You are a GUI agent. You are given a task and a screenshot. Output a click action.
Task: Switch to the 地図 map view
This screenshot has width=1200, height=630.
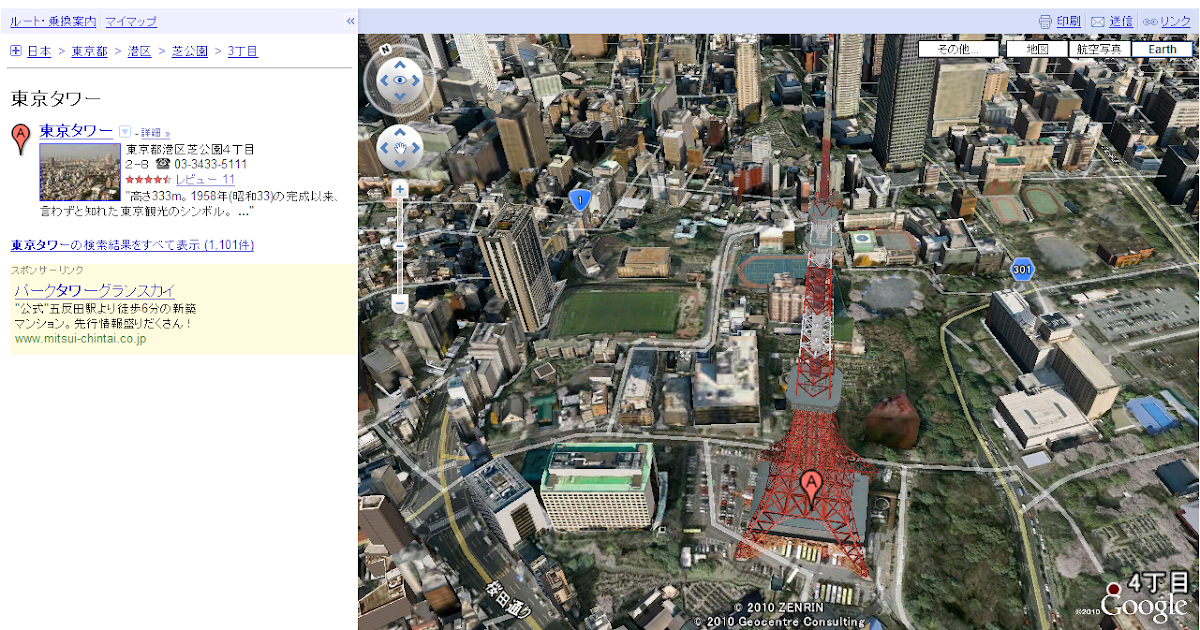(1037, 49)
